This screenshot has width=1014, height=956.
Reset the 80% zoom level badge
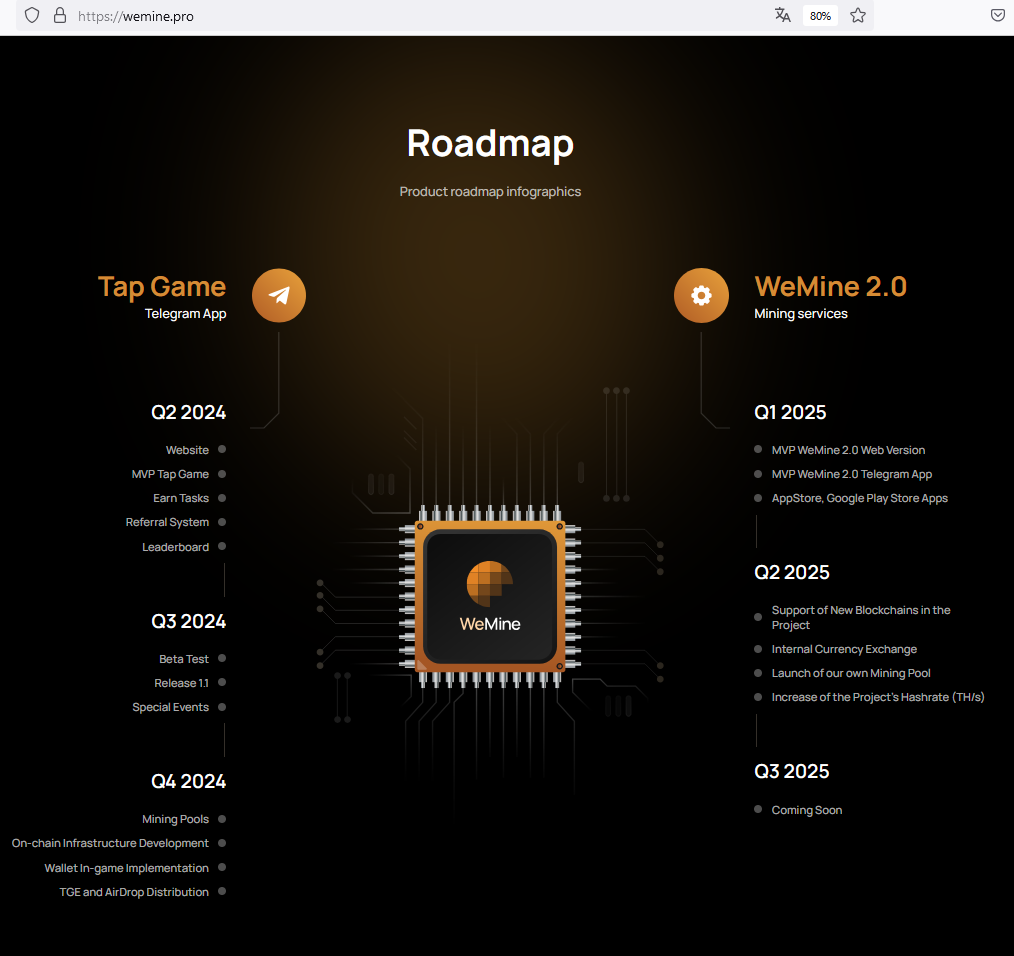click(x=820, y=16)
